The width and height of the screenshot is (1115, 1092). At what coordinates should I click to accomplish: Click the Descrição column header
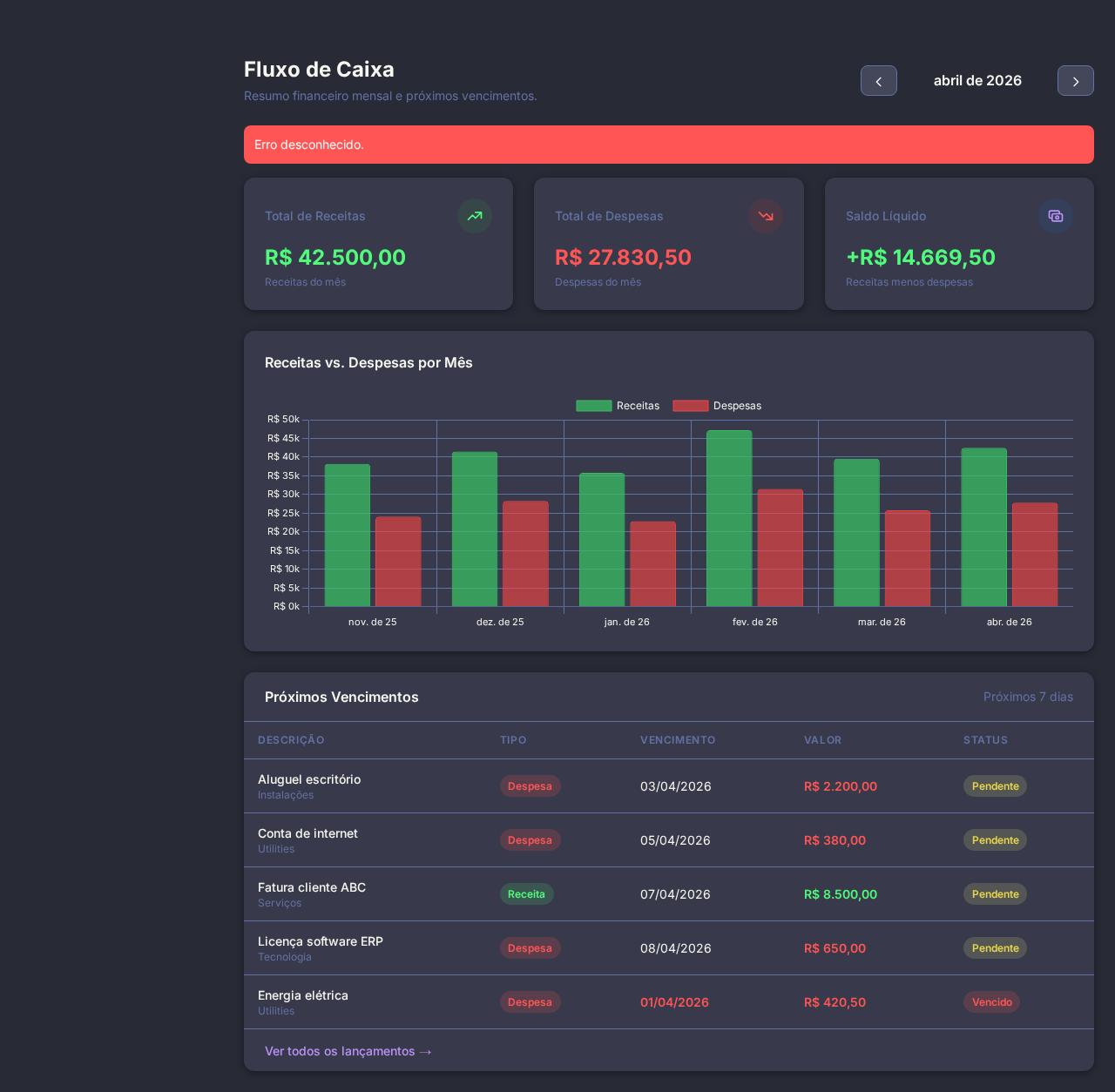(291, 740)
